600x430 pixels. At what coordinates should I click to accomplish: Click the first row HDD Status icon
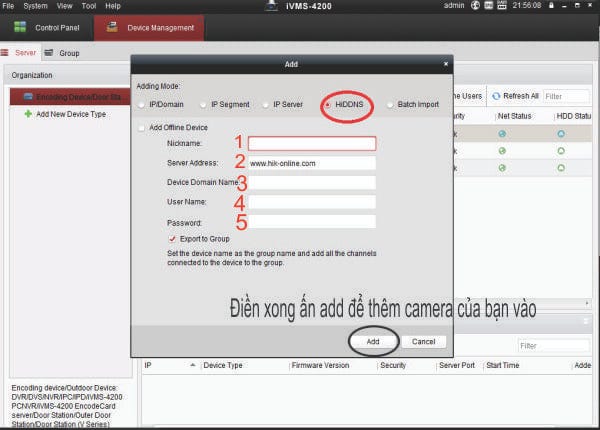pyautogui.click(x=561, y=134)
